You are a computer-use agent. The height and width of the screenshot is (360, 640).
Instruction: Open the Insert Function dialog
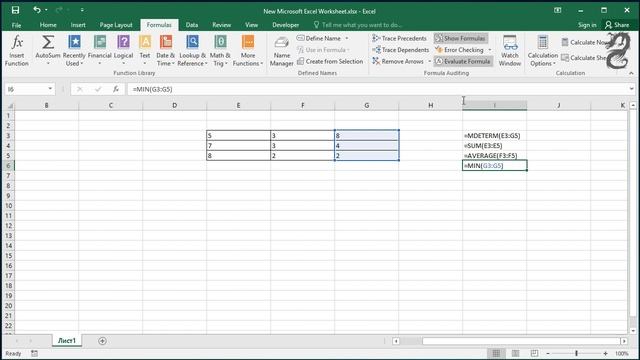tap(17, 51)
